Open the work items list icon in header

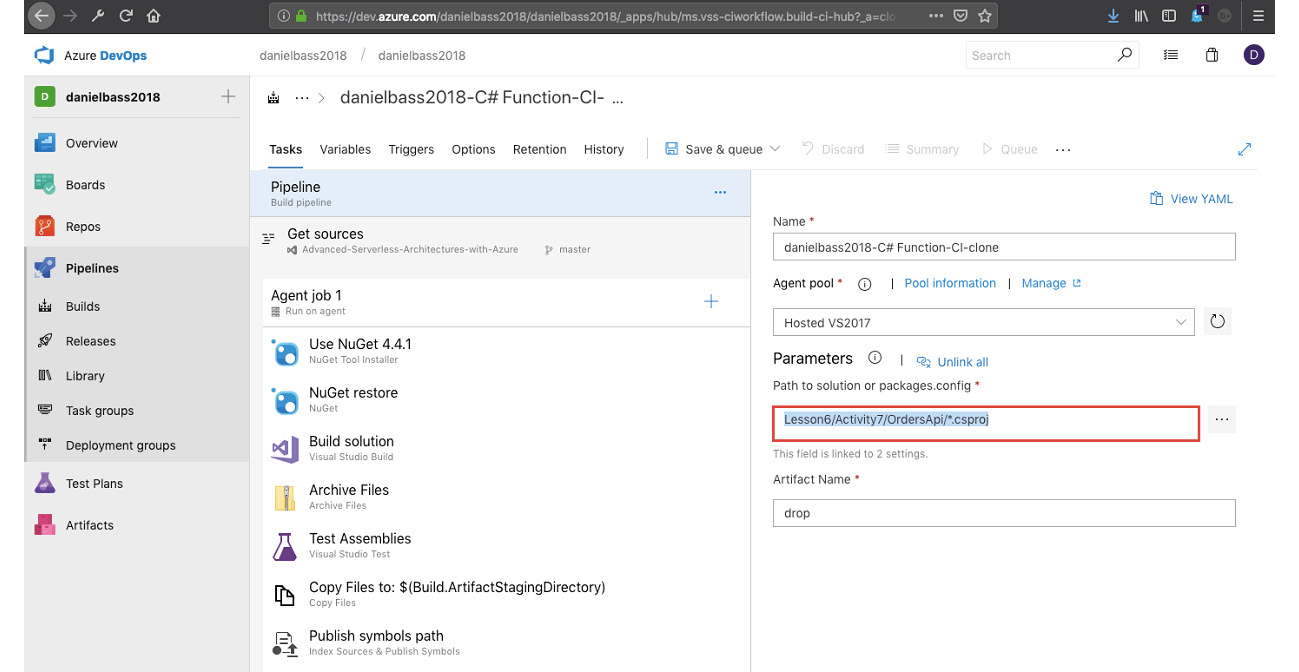[x=1171, y=56]
